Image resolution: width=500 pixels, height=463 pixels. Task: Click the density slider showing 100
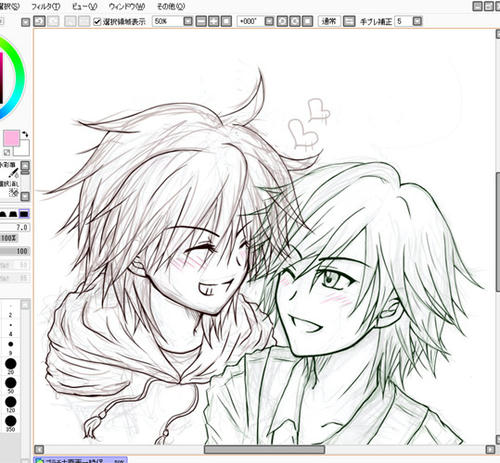coord(15,251)
